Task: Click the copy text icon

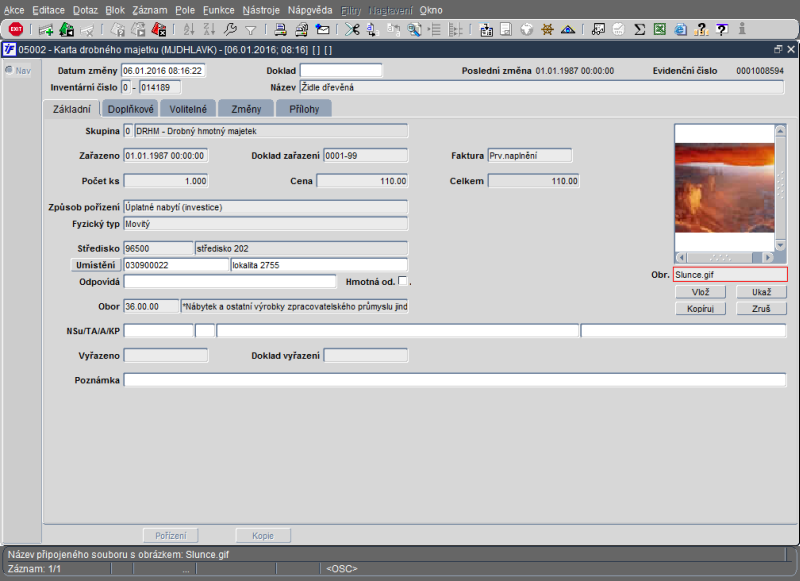Action: (x=372, y=30)
